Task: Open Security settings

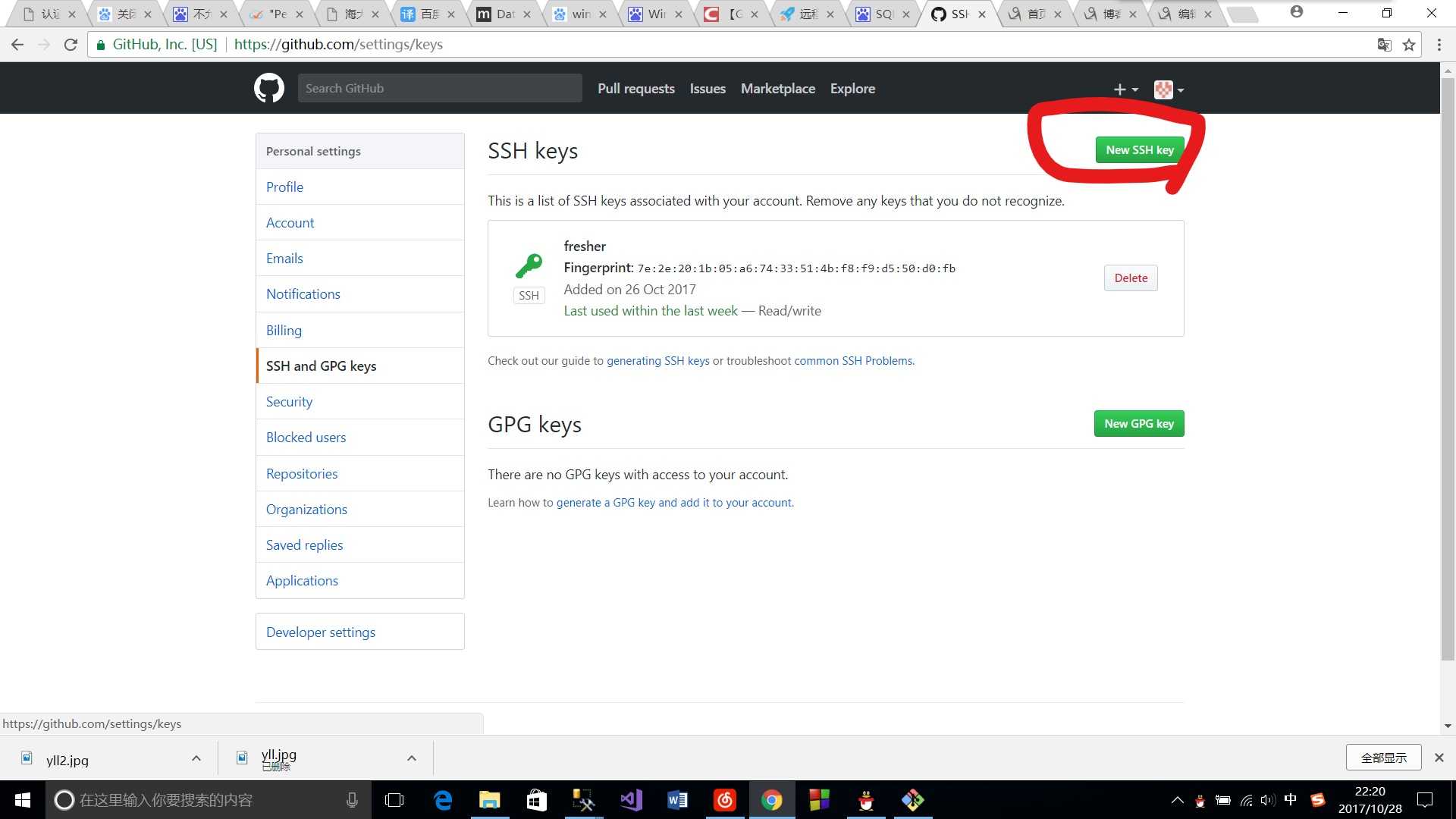Action: click(360, 402)
